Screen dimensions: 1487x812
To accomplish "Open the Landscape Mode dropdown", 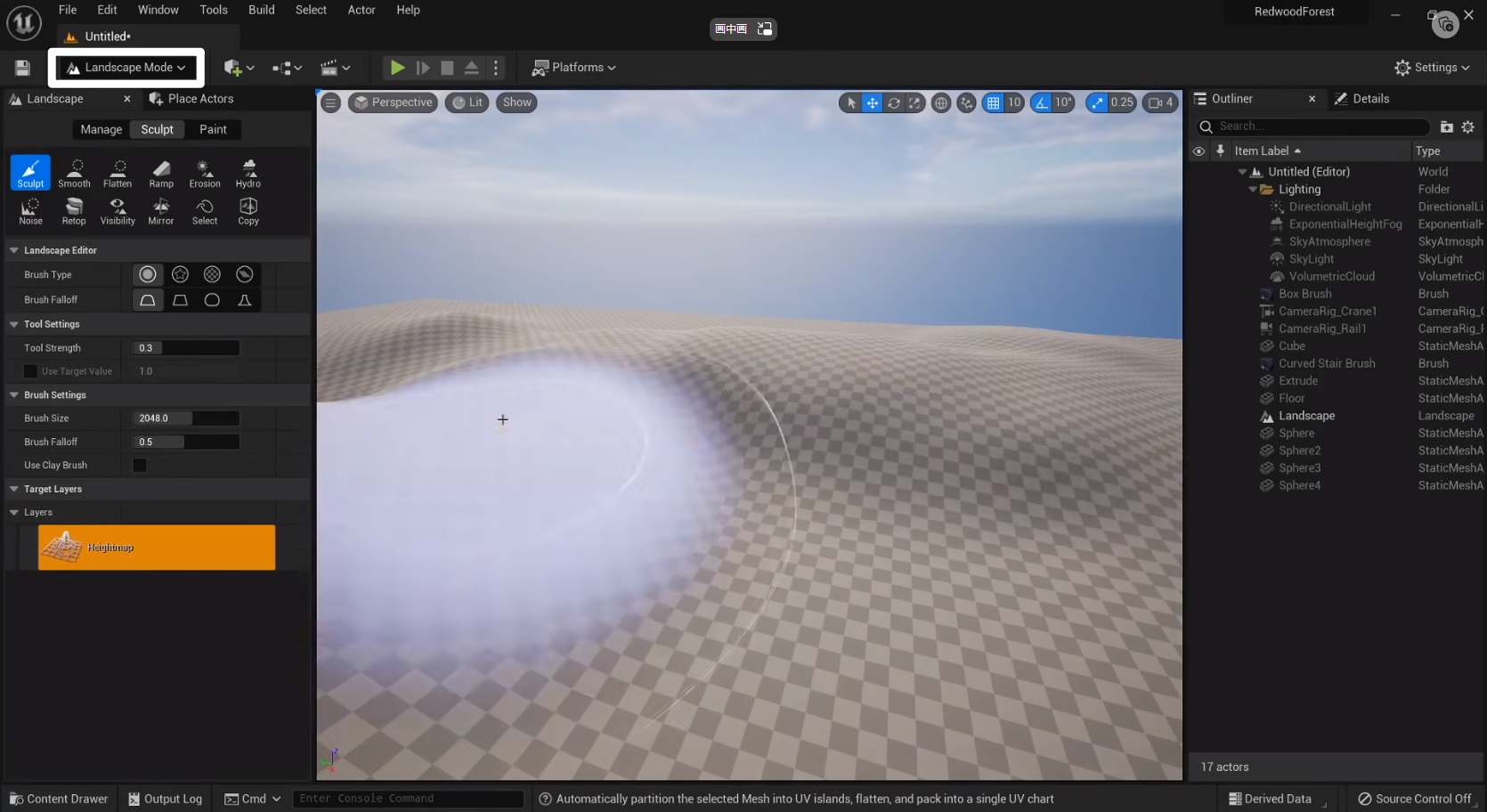I will pyautogui.click(x=126, y=68).
